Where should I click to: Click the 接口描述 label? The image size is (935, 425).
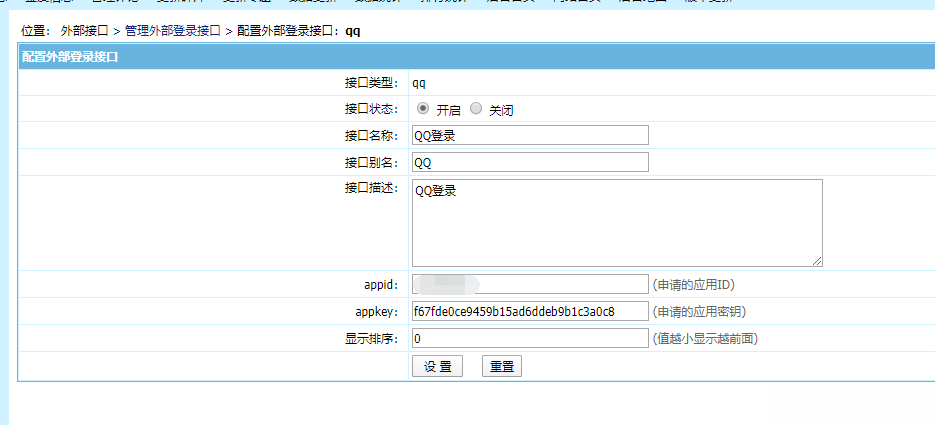click(371, 188)
